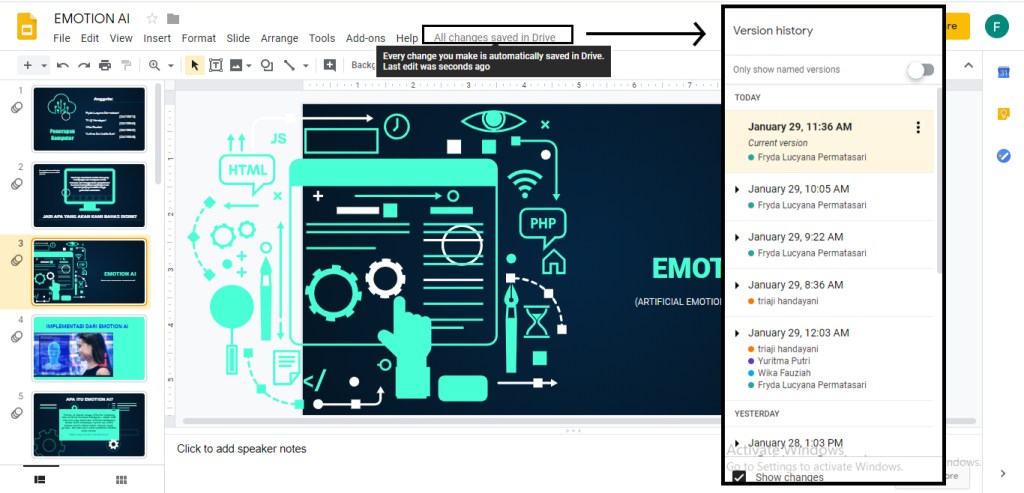Image resolution: width=1024 pixels, height=493 pixels.
Task: Toggle Only show named versions switch
Action: (x=919, y=70)
